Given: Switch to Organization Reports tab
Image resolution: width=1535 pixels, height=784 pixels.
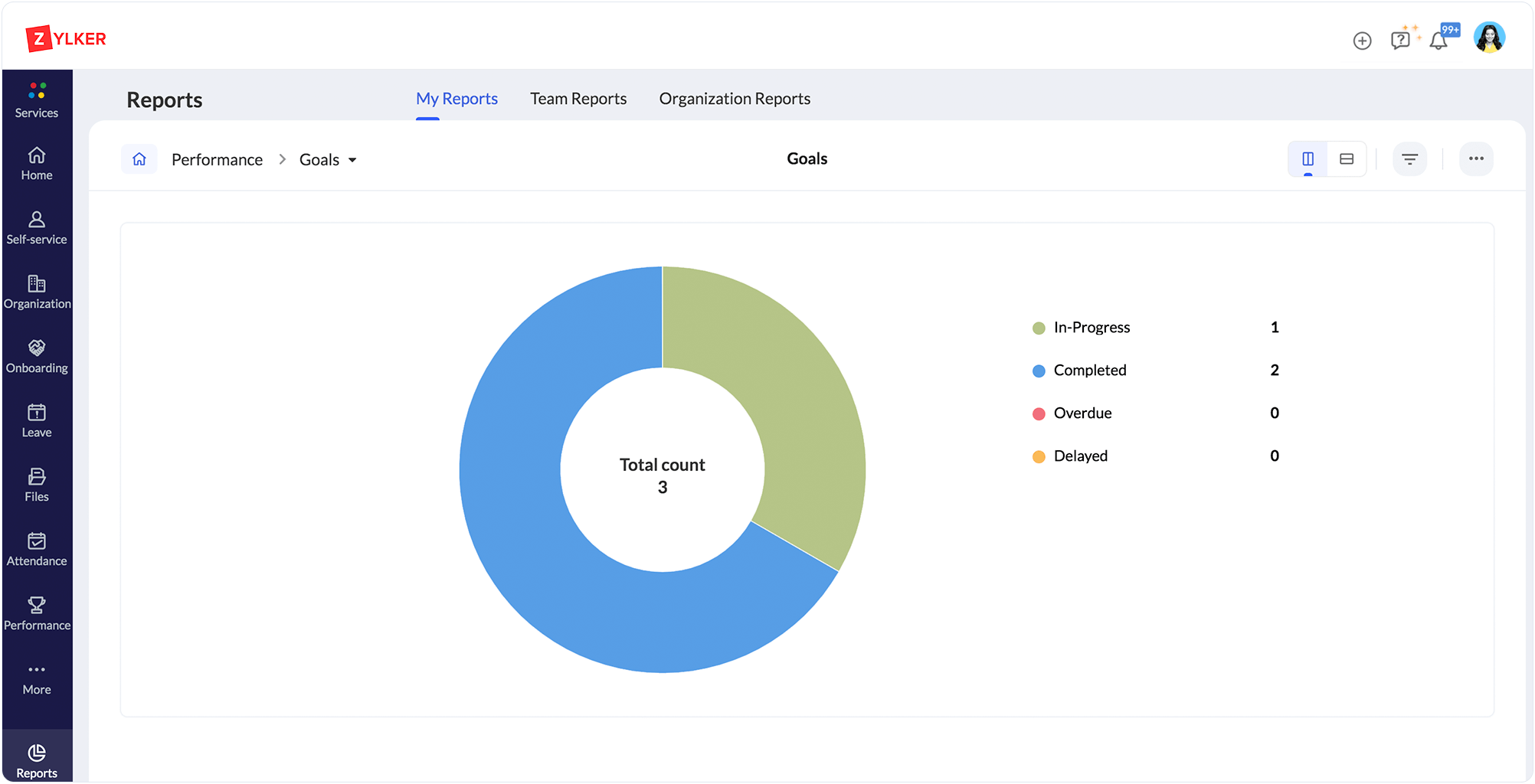Looking at the screenshot, I should tap(735, 99).
